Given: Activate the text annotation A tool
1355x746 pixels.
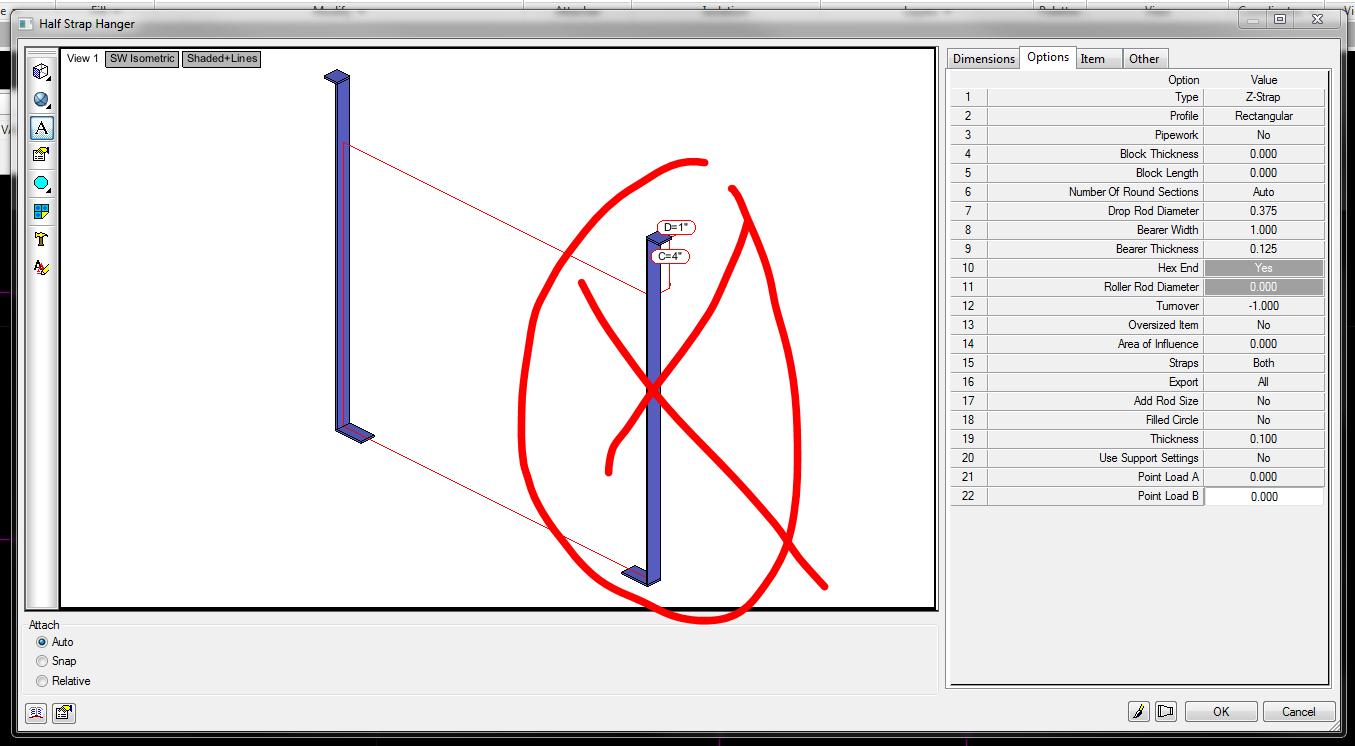Looking at the screenshot, I should tap(41, 127).
